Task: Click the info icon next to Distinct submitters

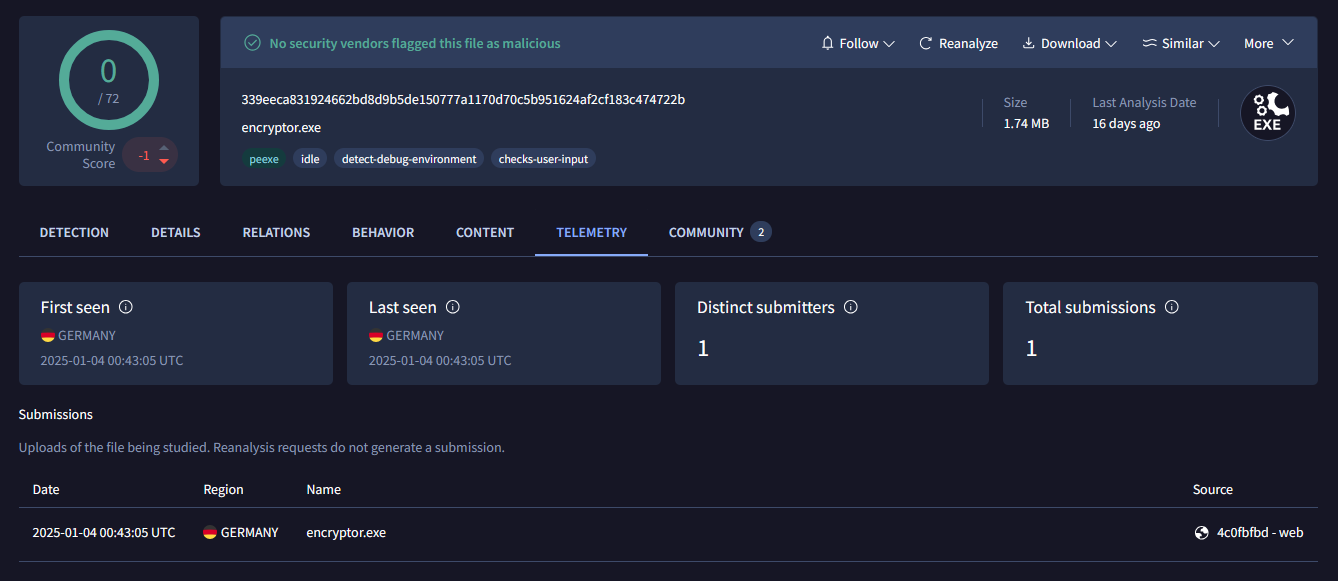Action: [851, 307]
